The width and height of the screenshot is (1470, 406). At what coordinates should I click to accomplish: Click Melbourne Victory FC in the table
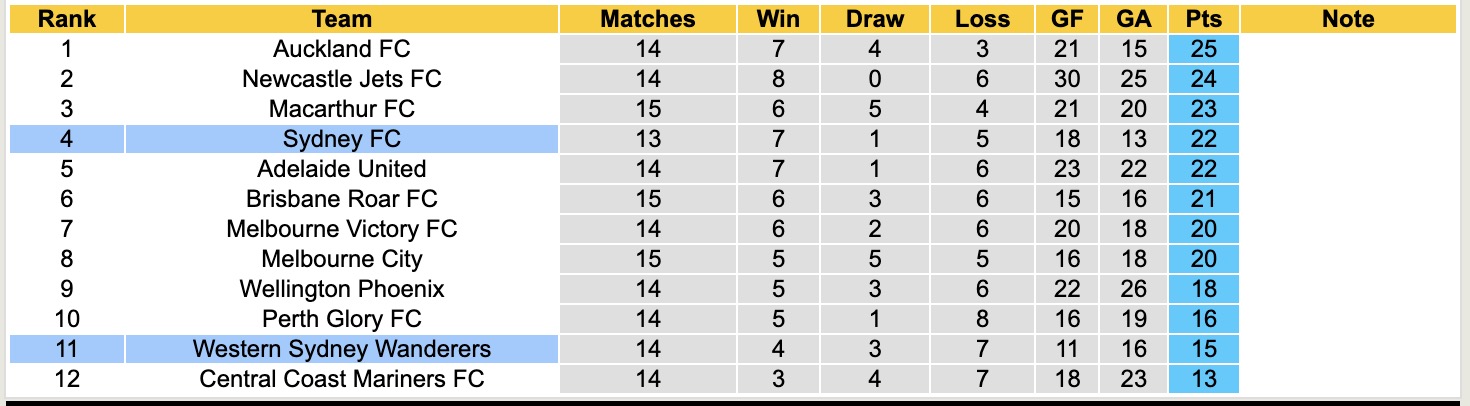click(341, 229)
